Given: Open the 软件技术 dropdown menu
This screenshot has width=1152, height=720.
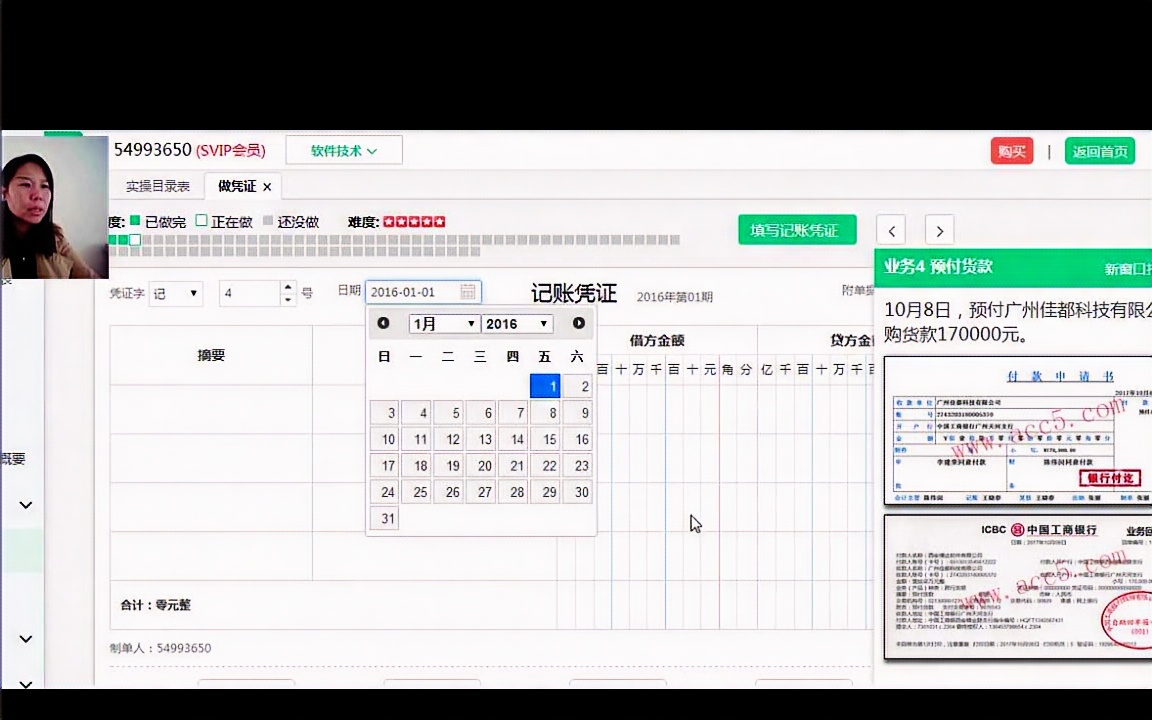Looking at the screenshot, I should (344, 150).
